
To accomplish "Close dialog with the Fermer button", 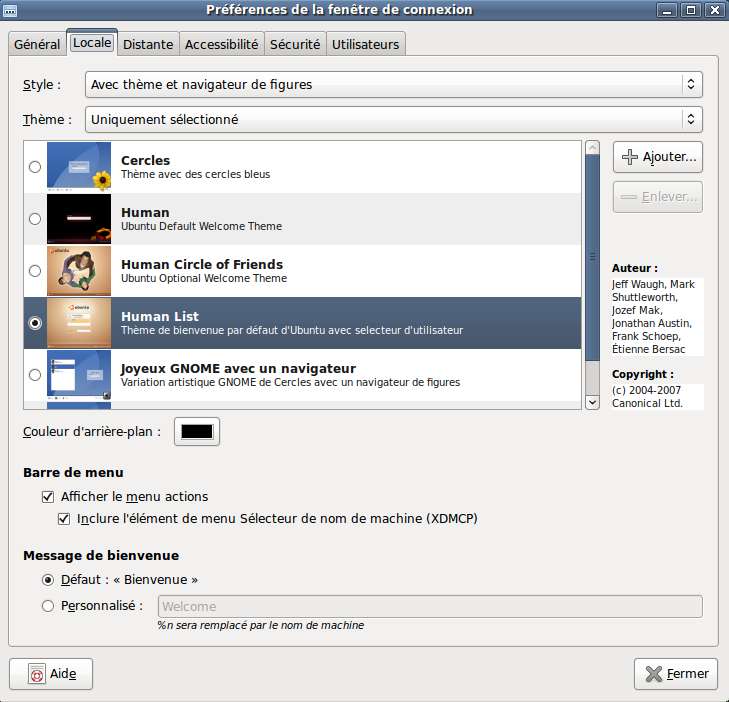I will pos(676,674).
